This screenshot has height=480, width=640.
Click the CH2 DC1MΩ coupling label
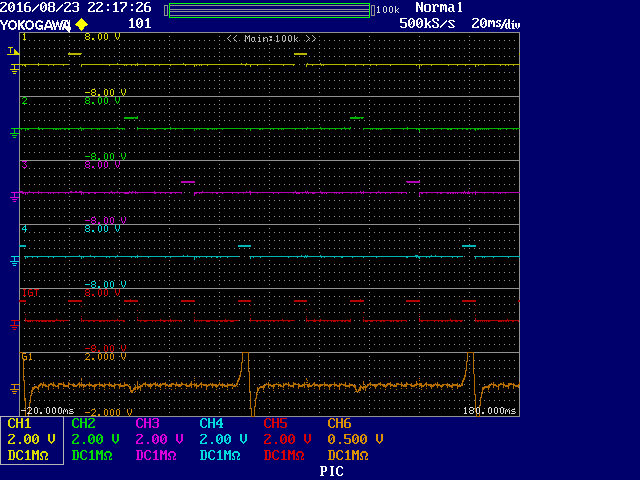pyautogui.click(x=92, y=456)
